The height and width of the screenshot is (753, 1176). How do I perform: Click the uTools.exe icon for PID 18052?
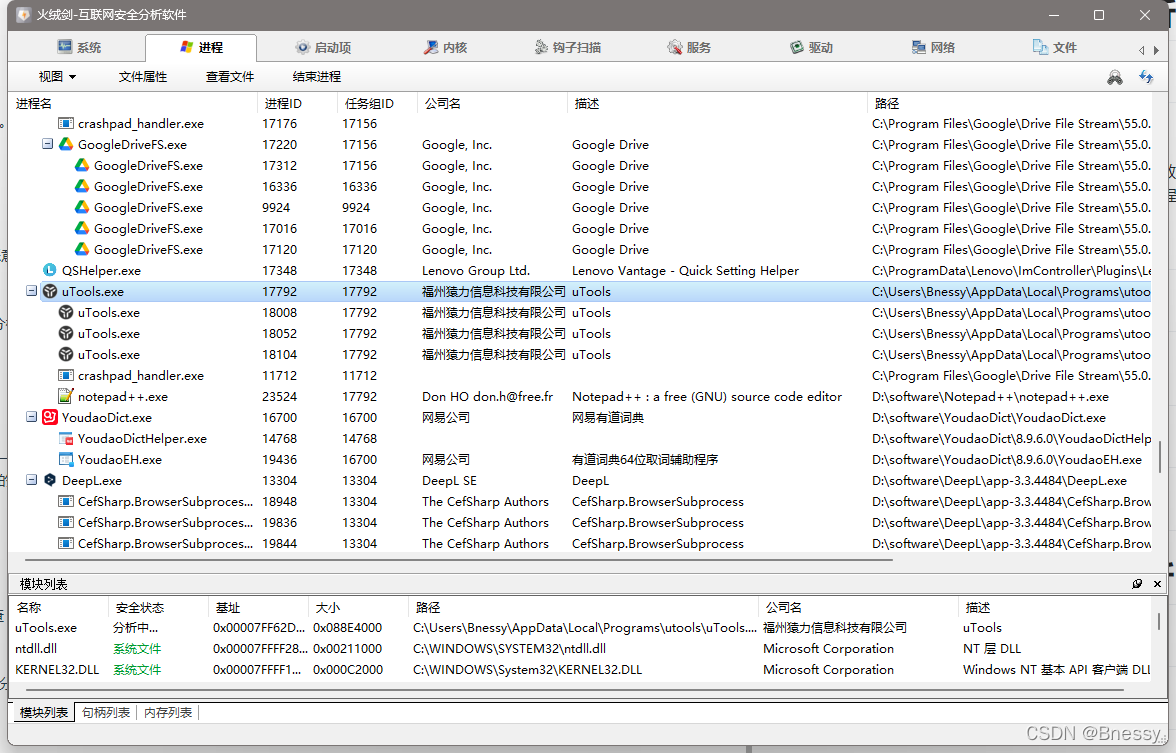(x=66, y=333)
